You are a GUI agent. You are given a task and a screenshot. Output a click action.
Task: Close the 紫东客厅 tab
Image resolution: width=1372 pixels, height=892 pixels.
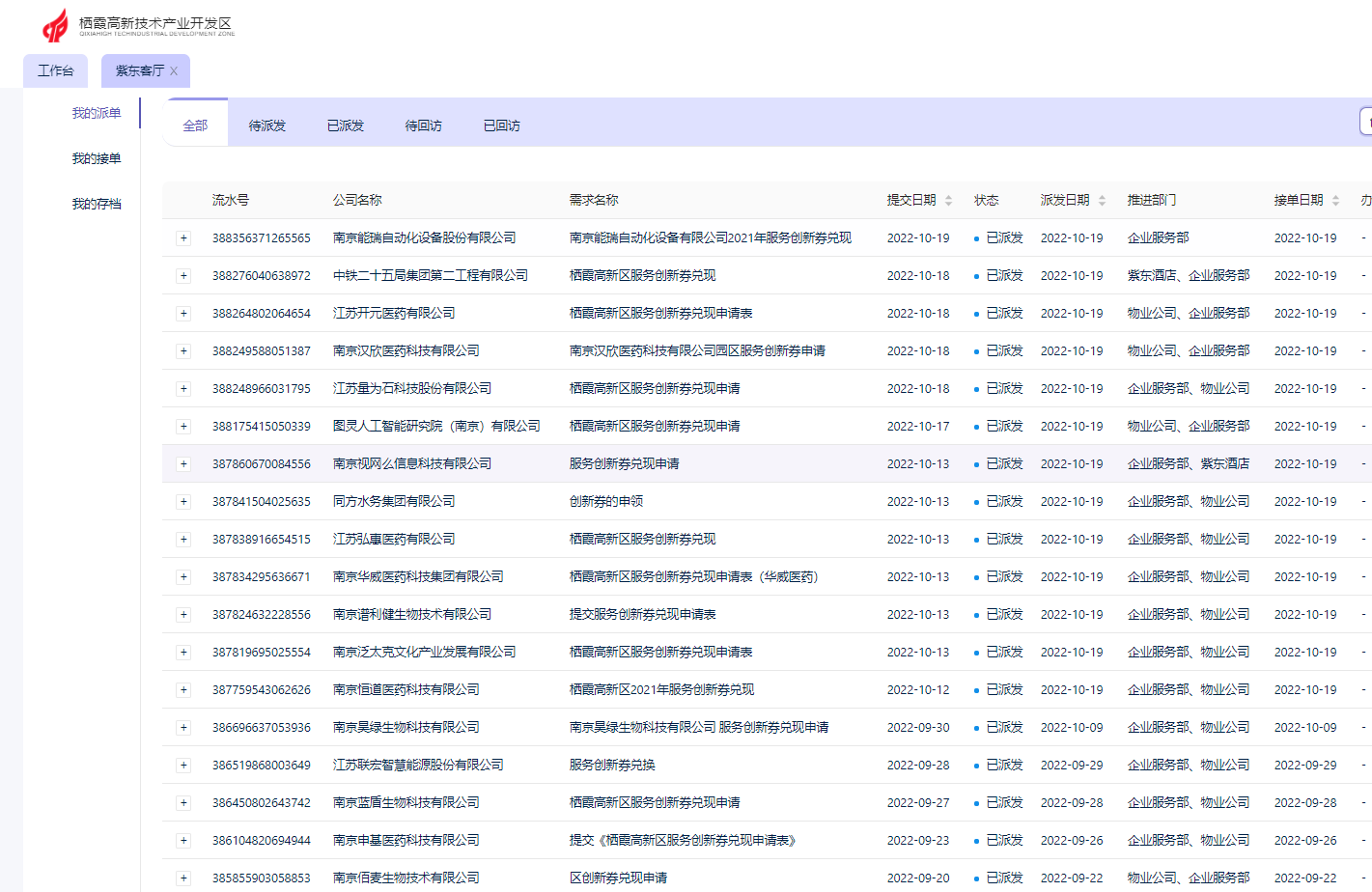(x=174, y=71)
